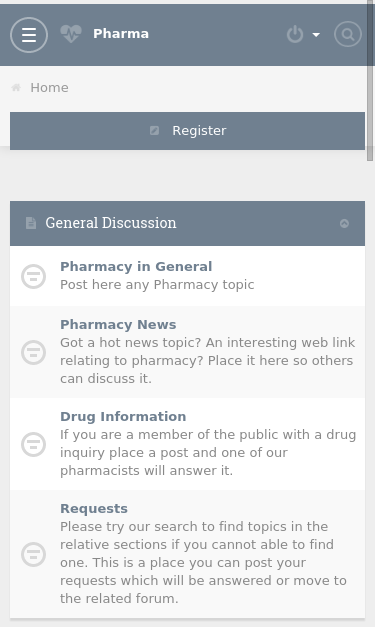
Task: Click the Drug Information forum status icon
Action: (34, 444)
